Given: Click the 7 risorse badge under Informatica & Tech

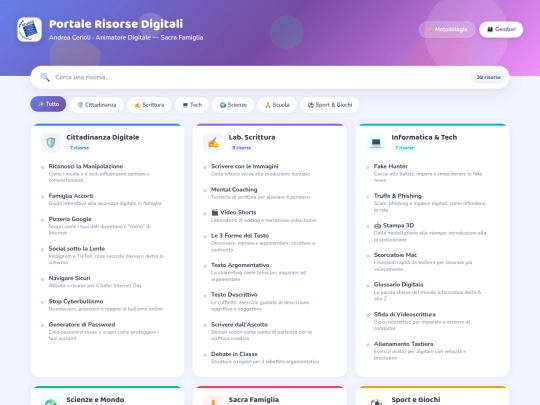Looking at the screenshot, I should (404, 148).
